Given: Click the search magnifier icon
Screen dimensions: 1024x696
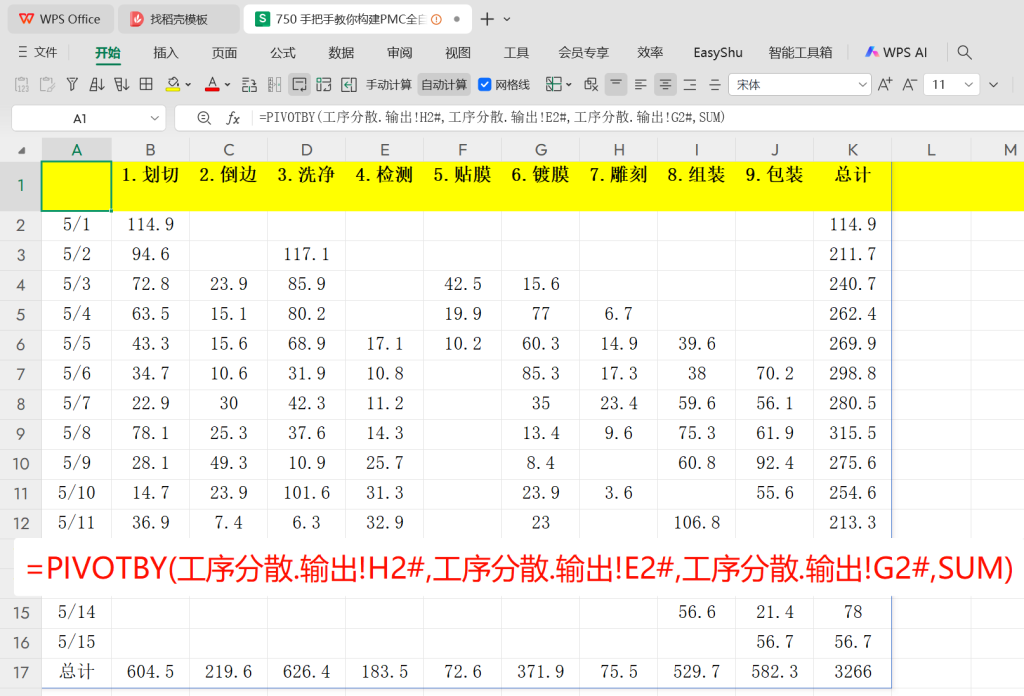Looking at the screenshot, I should point(965,52).
